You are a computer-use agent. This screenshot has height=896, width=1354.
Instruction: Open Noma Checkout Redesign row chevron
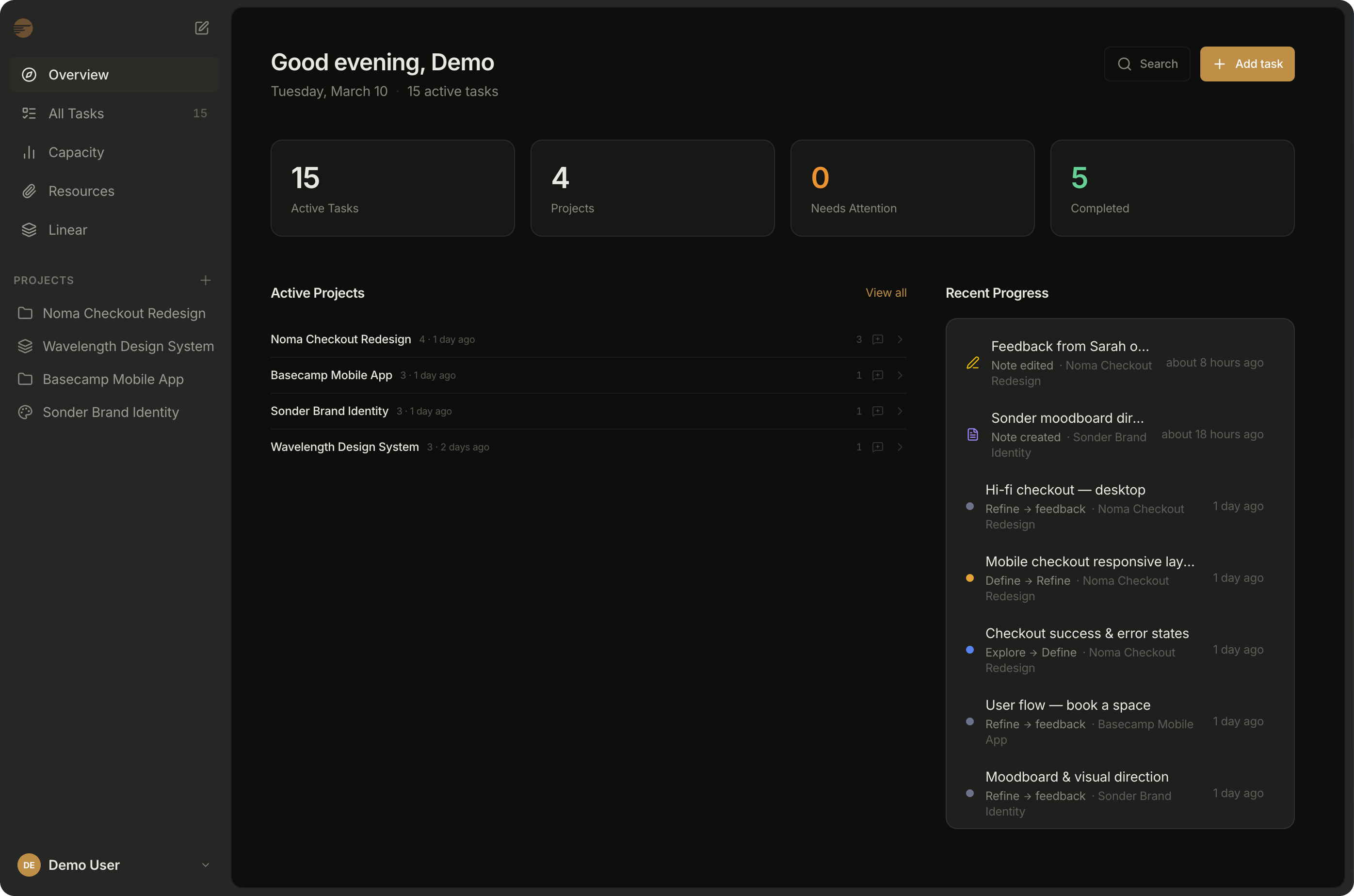[900, 339]
